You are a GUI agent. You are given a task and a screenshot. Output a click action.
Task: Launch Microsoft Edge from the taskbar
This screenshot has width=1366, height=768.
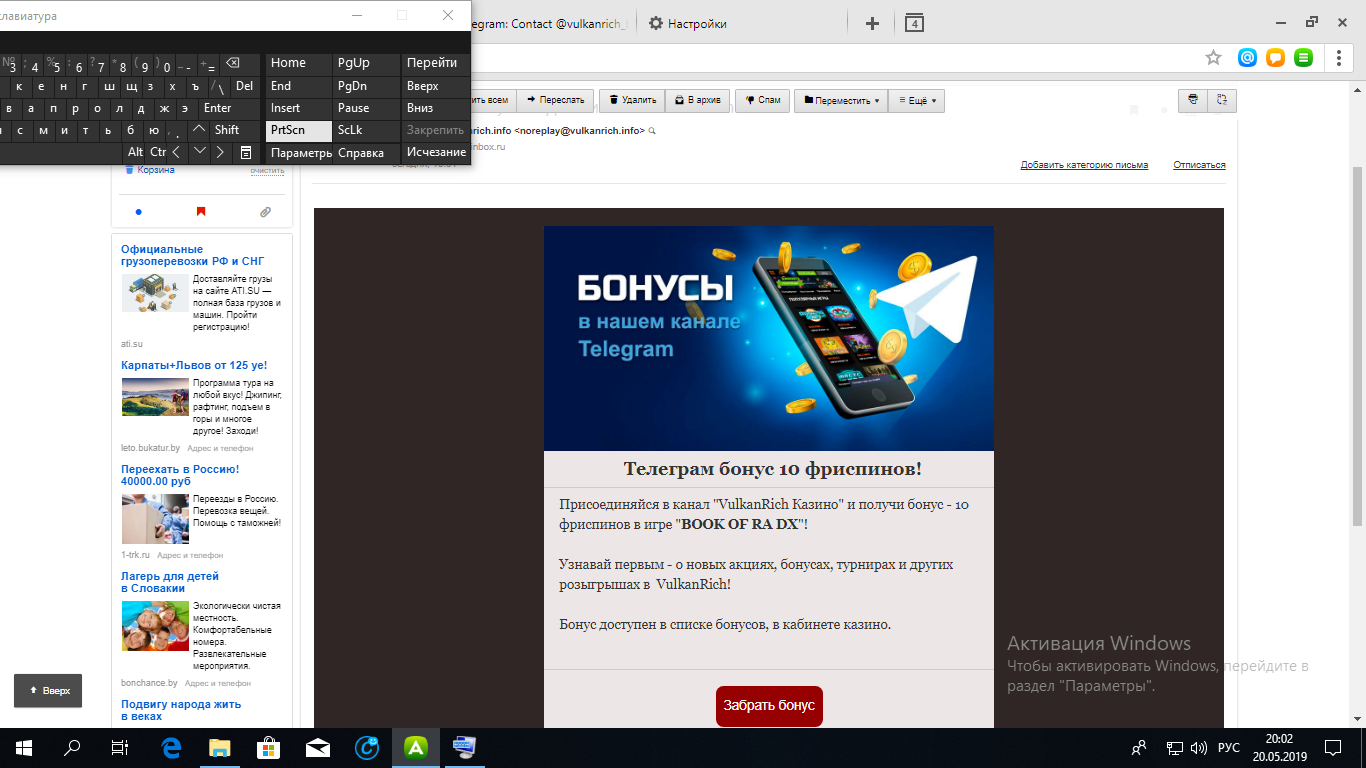[x=171, y=747]
